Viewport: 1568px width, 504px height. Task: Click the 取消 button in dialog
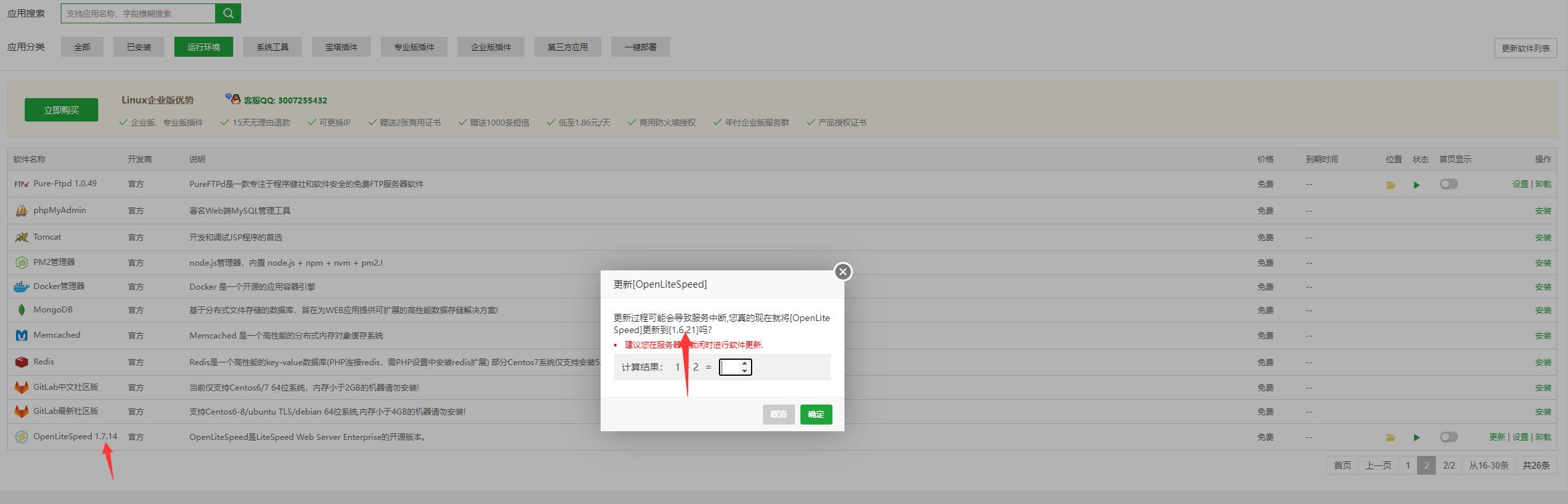[779, 415]
